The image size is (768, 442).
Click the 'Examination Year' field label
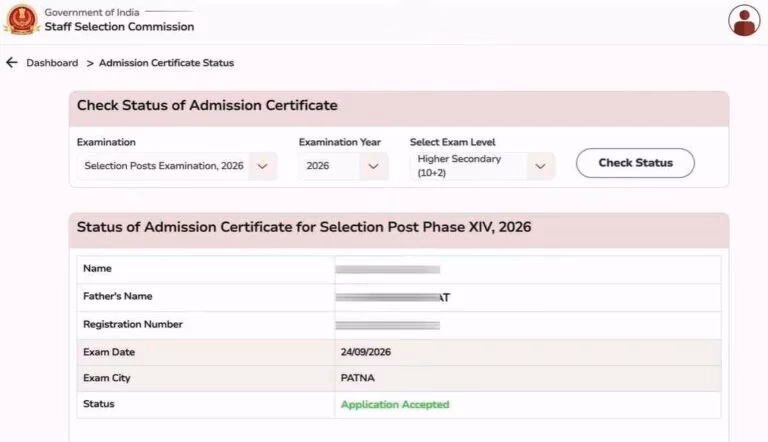(339, 142)
